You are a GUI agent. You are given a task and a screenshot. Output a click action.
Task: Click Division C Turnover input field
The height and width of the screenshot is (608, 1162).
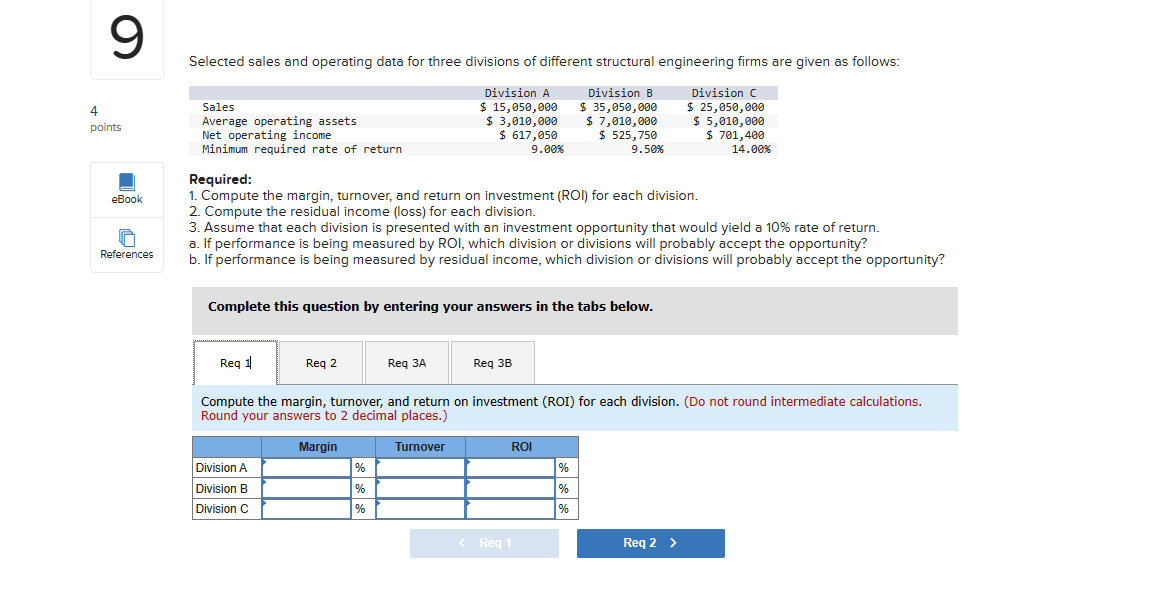(x=420, y=508)
